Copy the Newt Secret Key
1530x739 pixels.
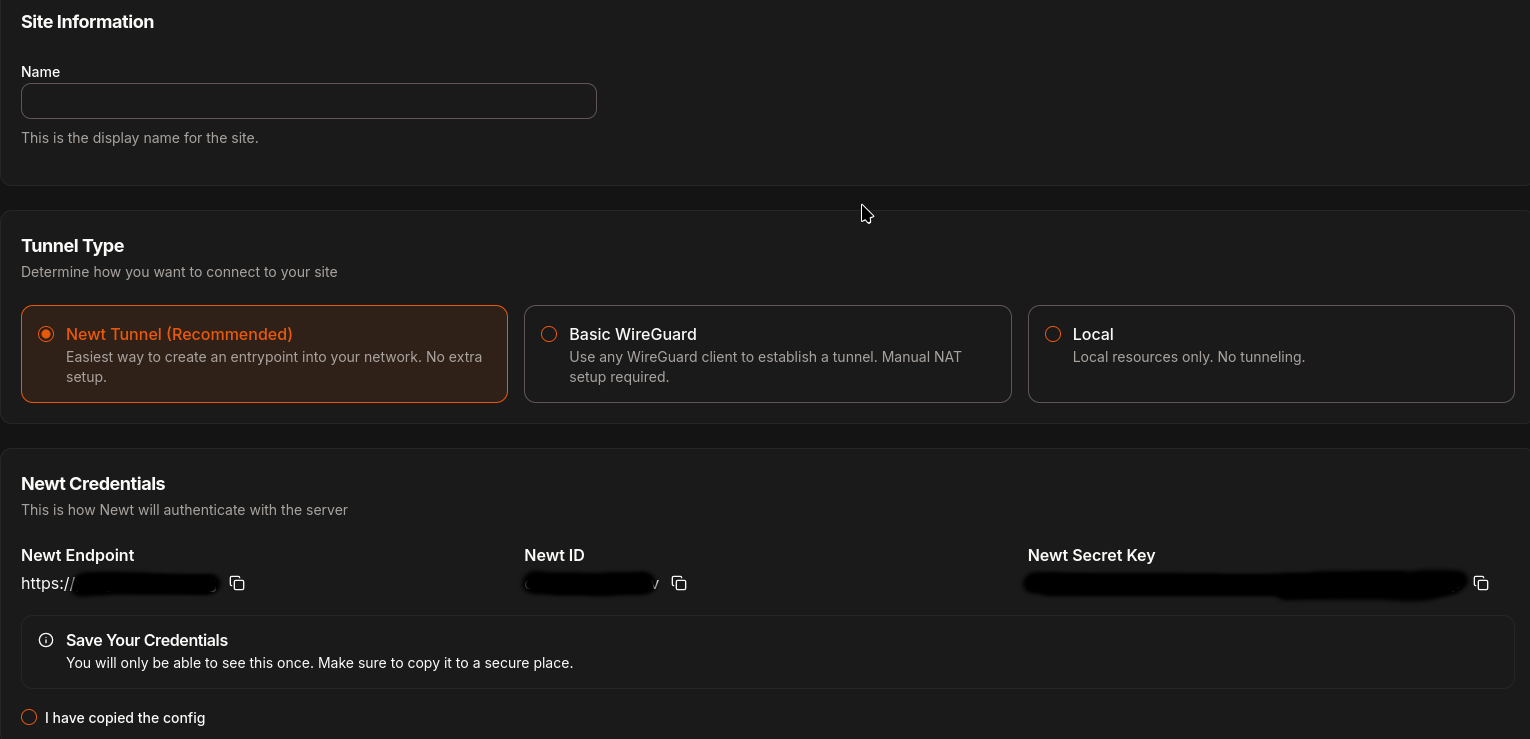[x=1481, y=583]
